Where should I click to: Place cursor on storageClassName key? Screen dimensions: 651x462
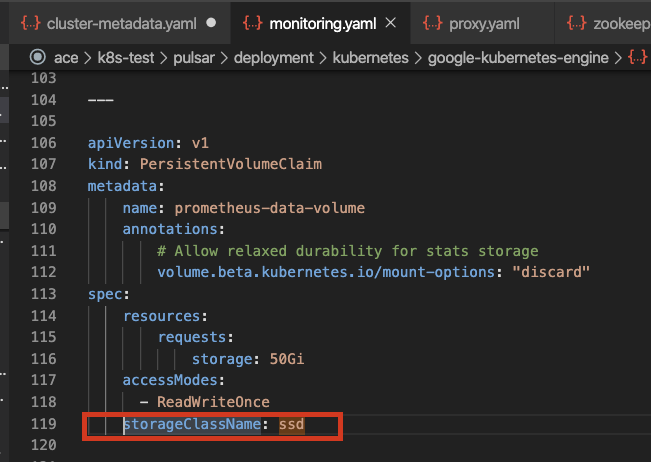192,424
